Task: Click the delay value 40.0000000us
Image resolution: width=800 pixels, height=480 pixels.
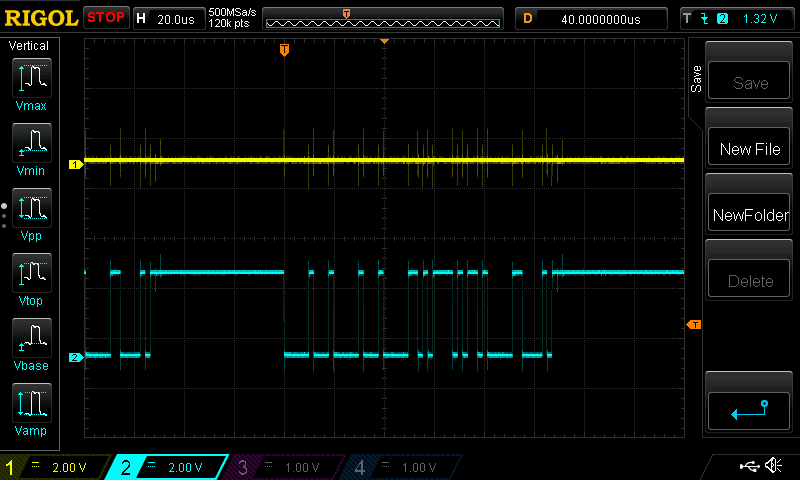Action: (x=601, y=19)
